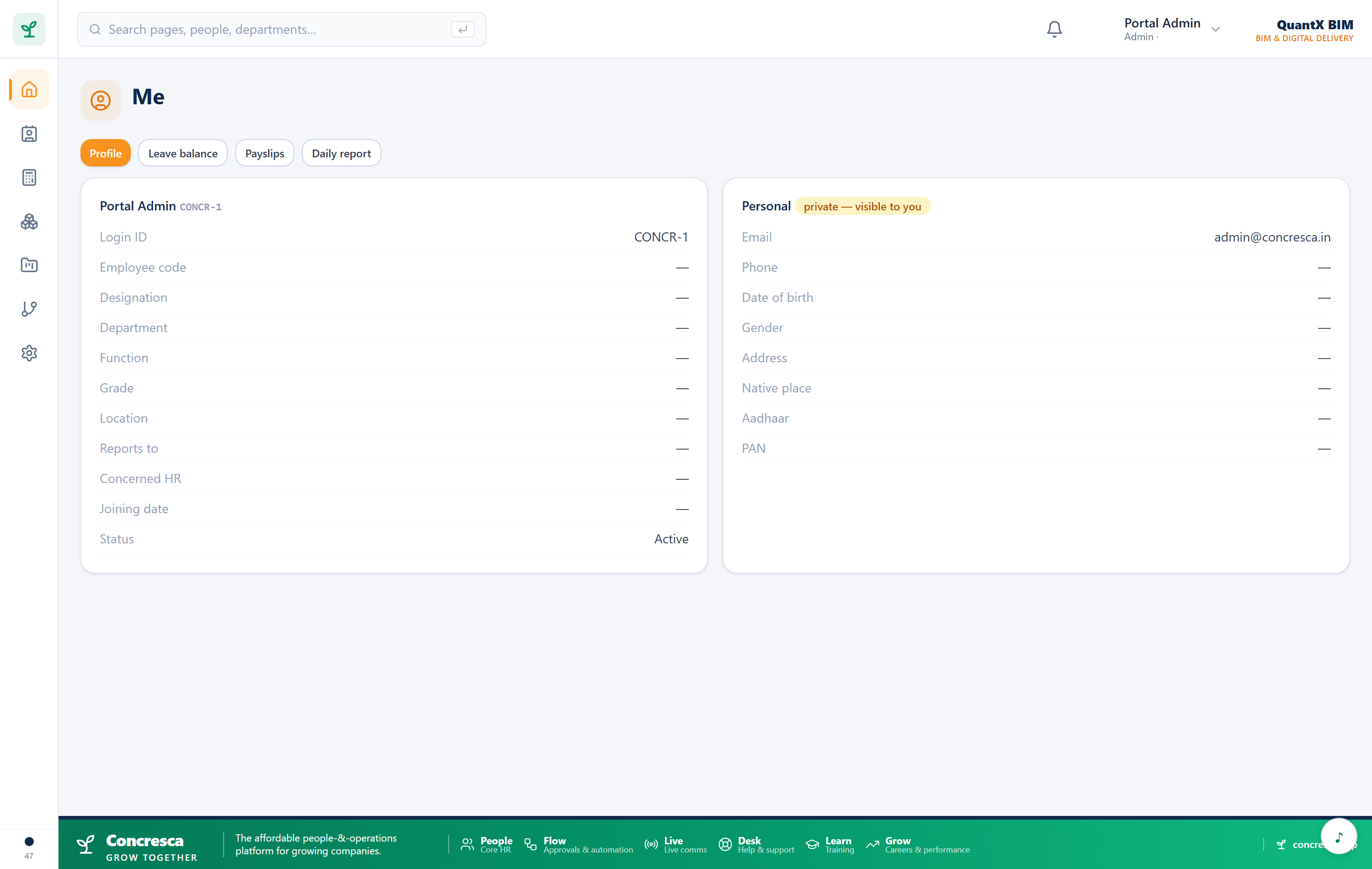The image size is (1372, 869).
Task: Click the Native place row label
Action: click(777, 388)
